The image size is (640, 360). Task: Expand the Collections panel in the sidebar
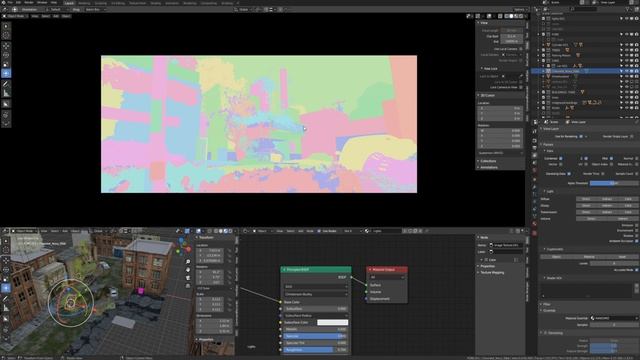coord(488,161)
